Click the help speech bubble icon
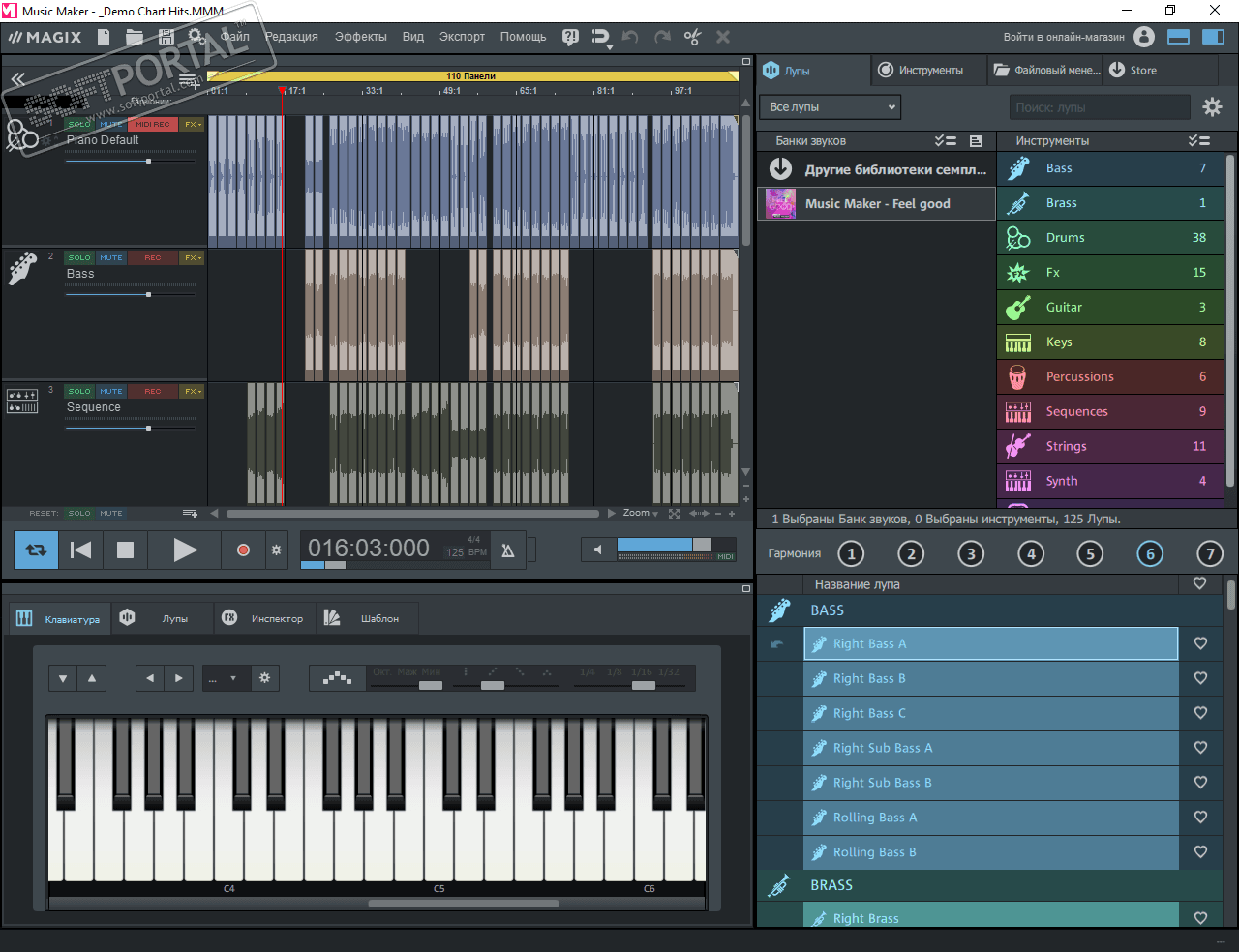 (x=570, y=37)
